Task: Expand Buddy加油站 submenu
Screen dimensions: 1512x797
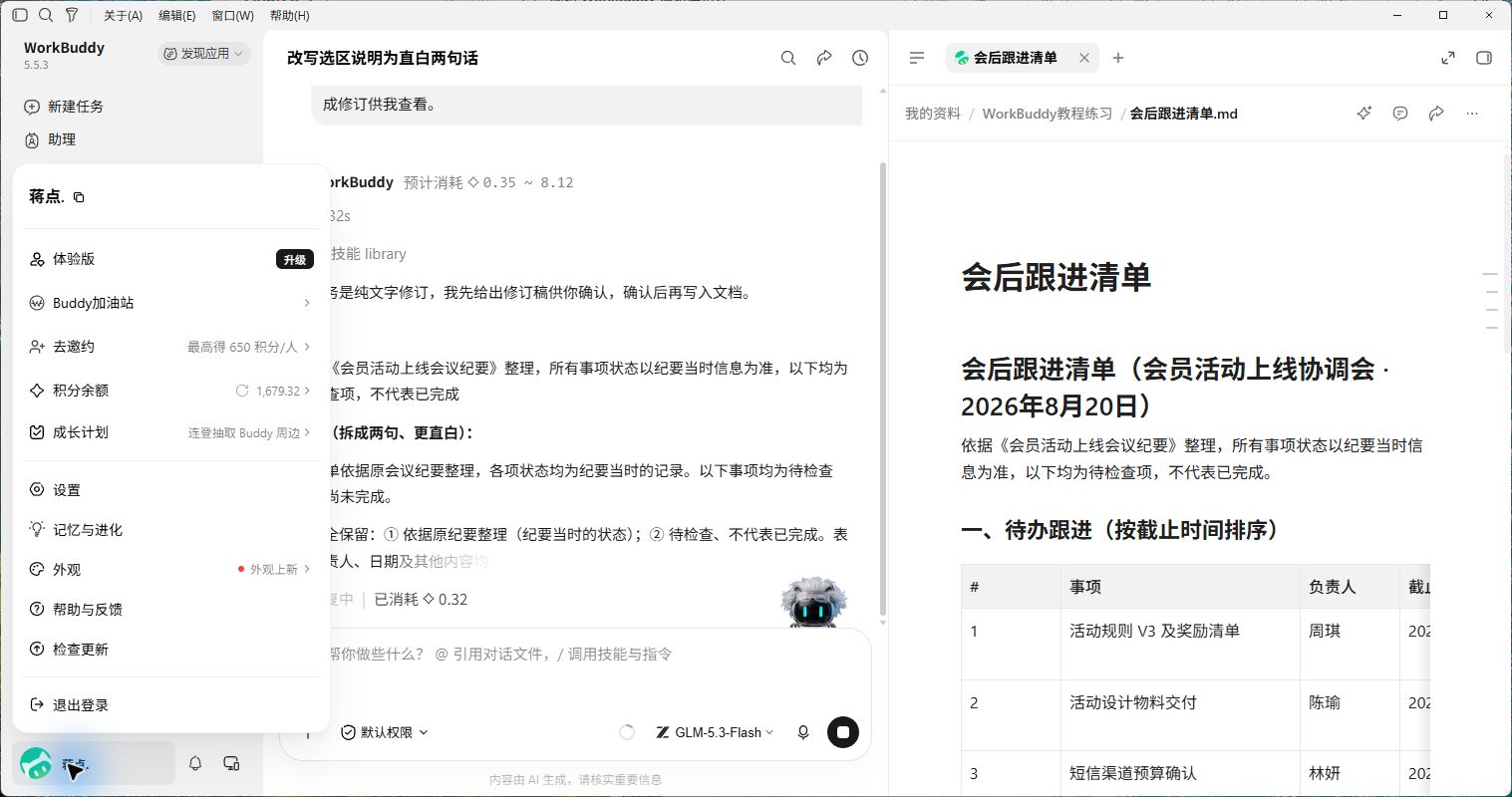Action: tap(170, 303)
